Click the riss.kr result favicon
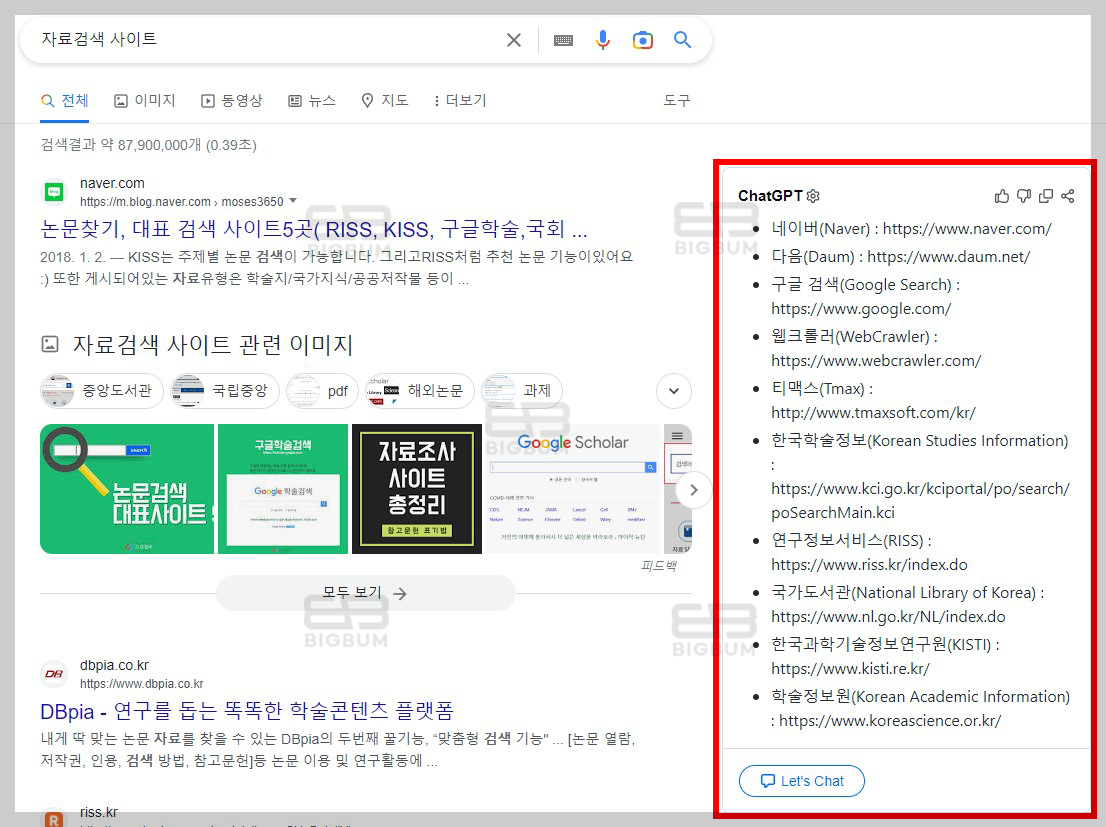The image size is (1106, 827). (54, 819)
